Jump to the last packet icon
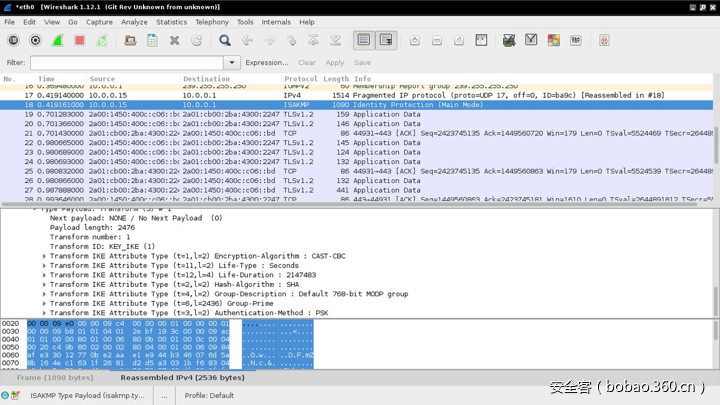The image size is (720, 405). coord(335,40)
